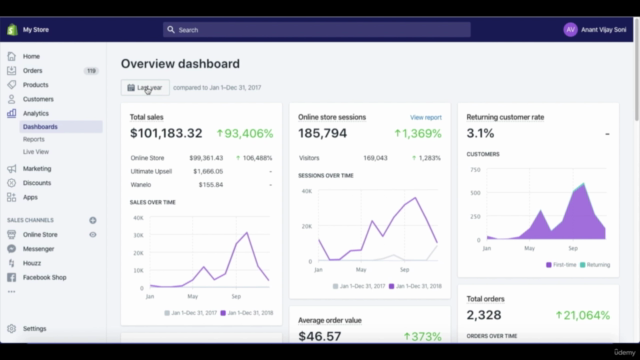The height and width of the screenshot is (360, 640).
Task: Add a sales channel plus icon
Action: pos(93,220)
